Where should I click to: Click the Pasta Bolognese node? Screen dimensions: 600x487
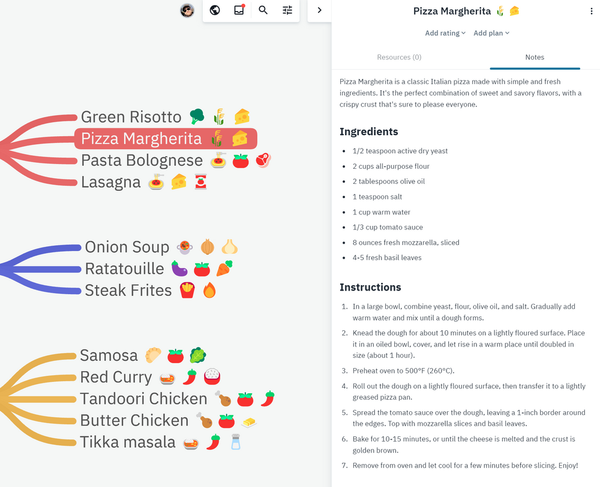[x=140, y=160]
